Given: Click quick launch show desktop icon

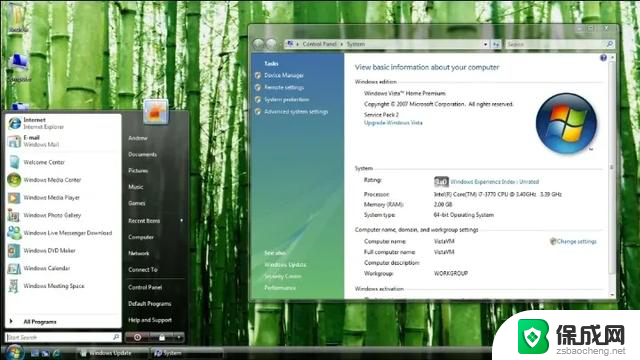Looking at the screenshot, I should point(35,353).
